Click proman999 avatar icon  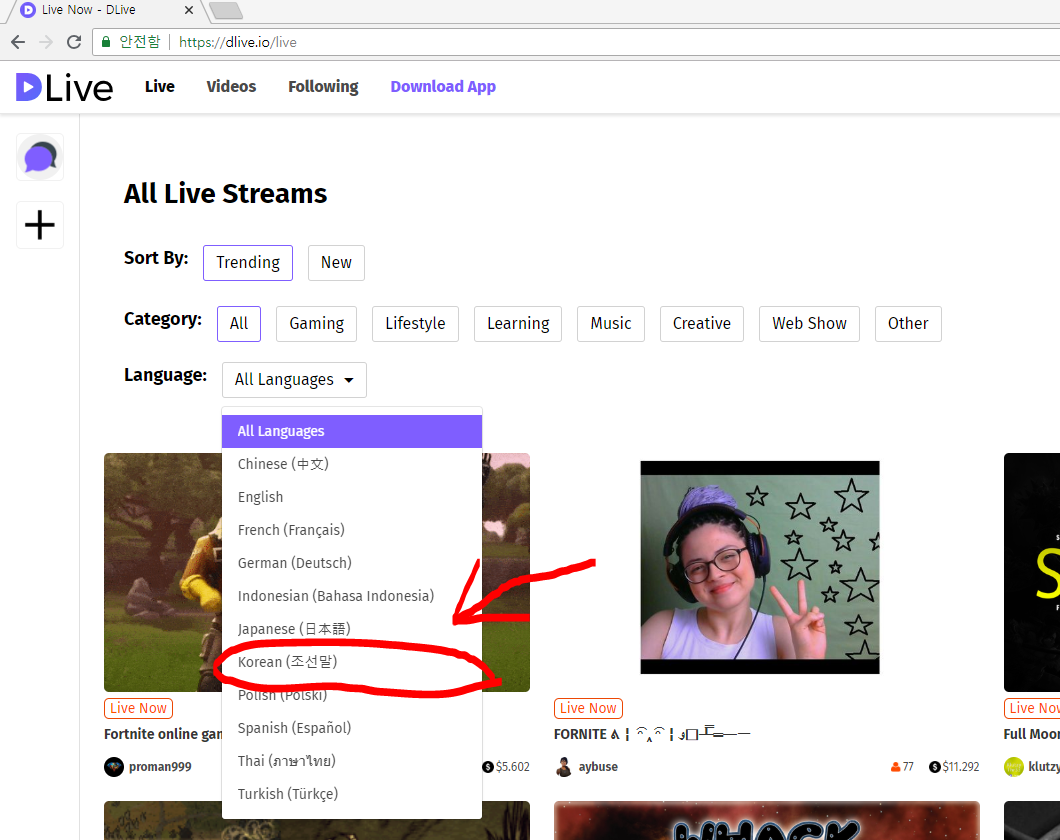click(x=114, y=767)
